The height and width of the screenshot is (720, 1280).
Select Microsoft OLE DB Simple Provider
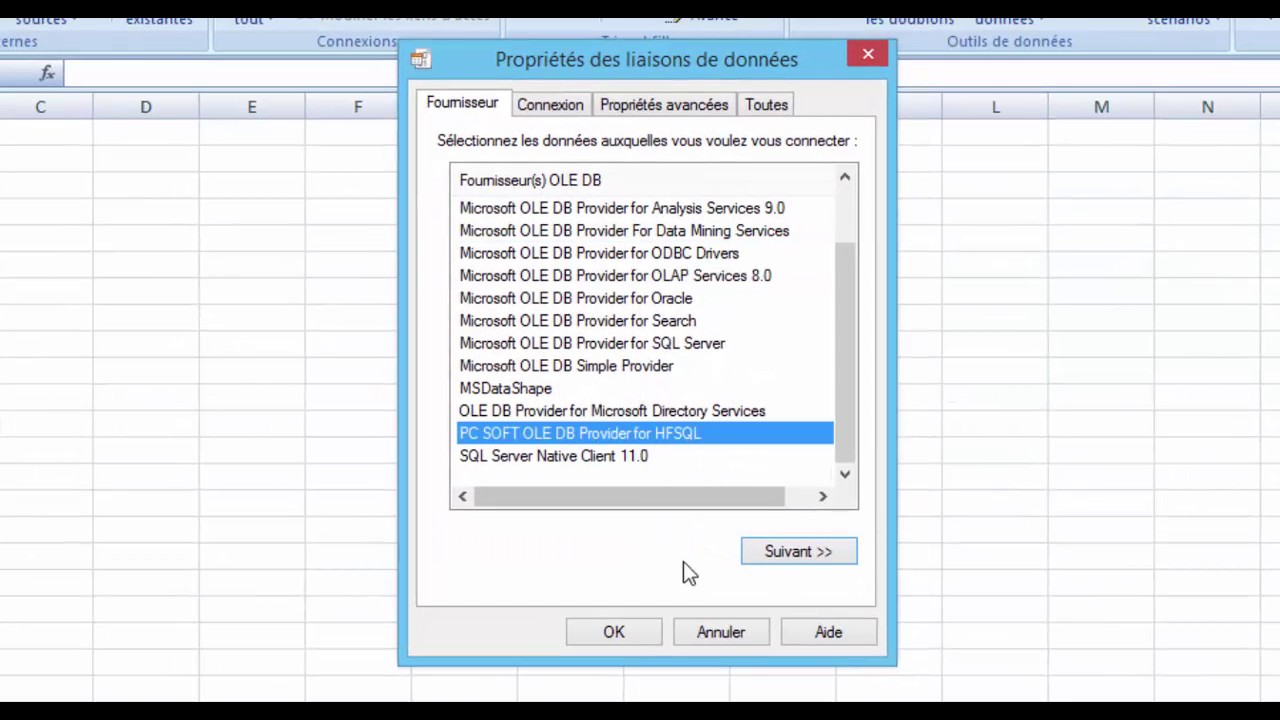[x=566, y=366]
